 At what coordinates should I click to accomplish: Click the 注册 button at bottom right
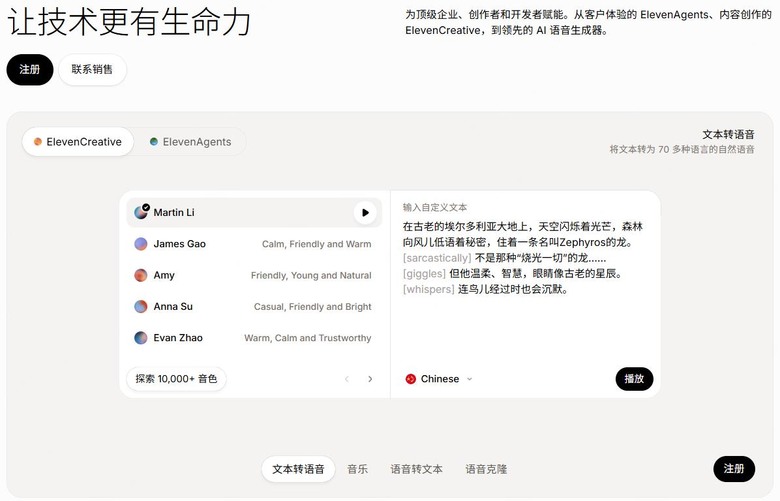coord(734,469)
